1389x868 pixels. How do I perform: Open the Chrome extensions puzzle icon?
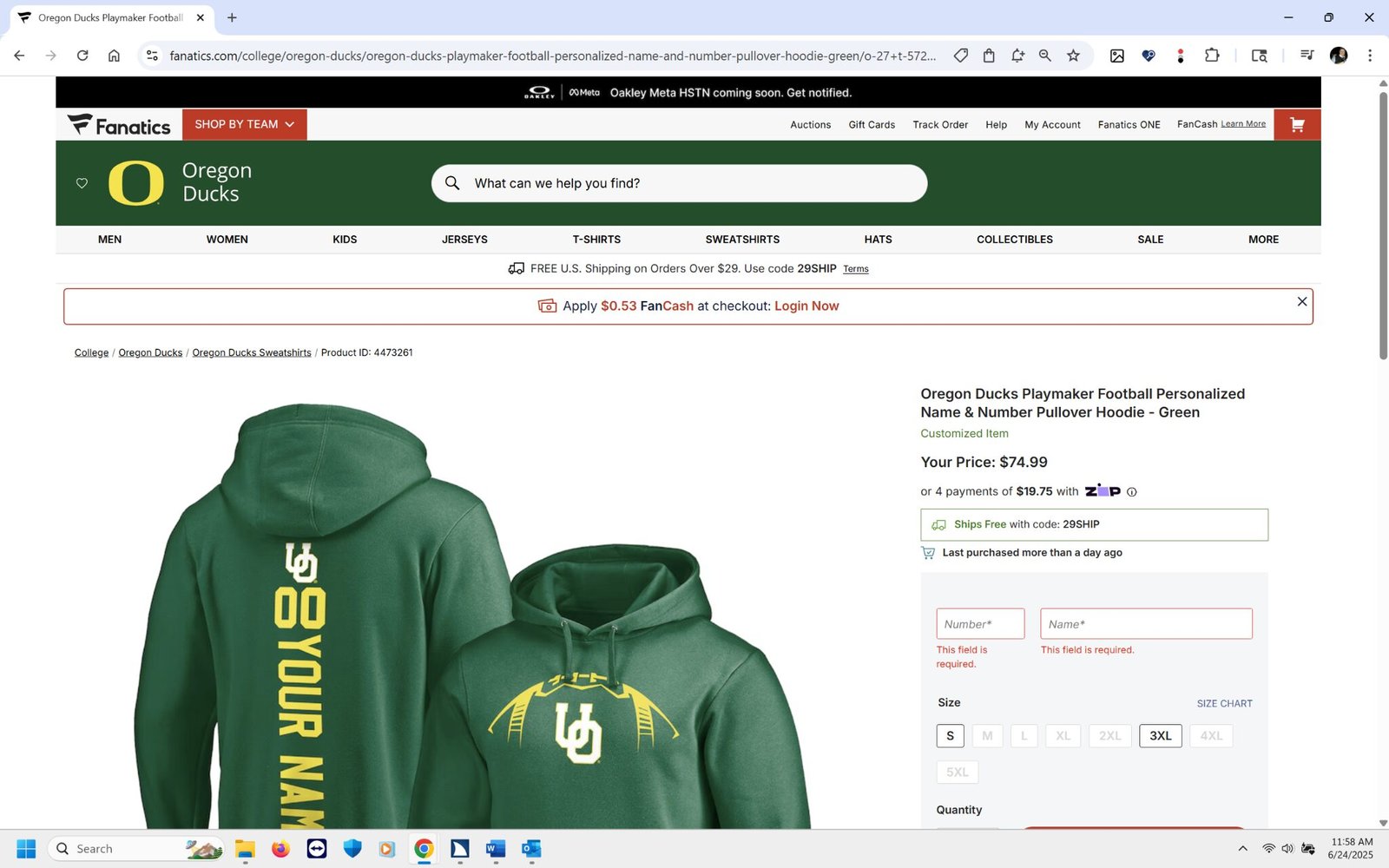point(1212,56)
